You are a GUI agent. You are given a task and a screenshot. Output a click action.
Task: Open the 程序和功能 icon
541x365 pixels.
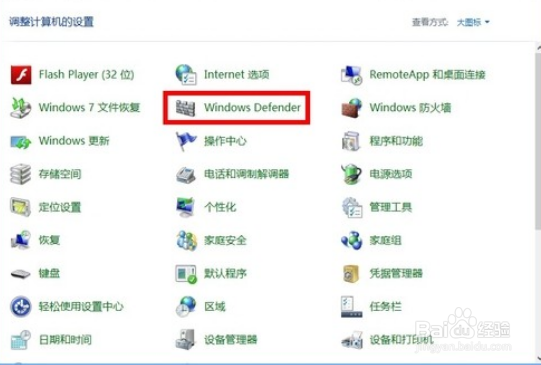pyautogui.click(x=351, y=141)
